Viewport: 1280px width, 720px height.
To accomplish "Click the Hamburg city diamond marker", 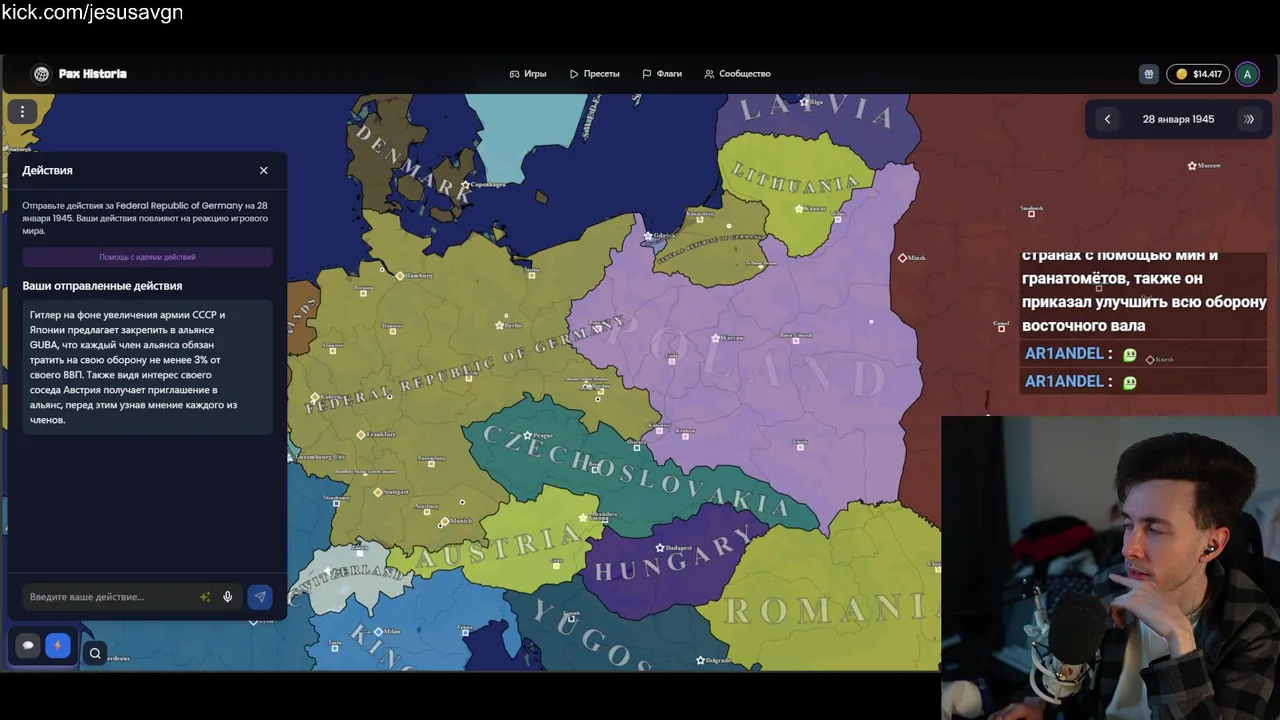I will pos(400,275).
